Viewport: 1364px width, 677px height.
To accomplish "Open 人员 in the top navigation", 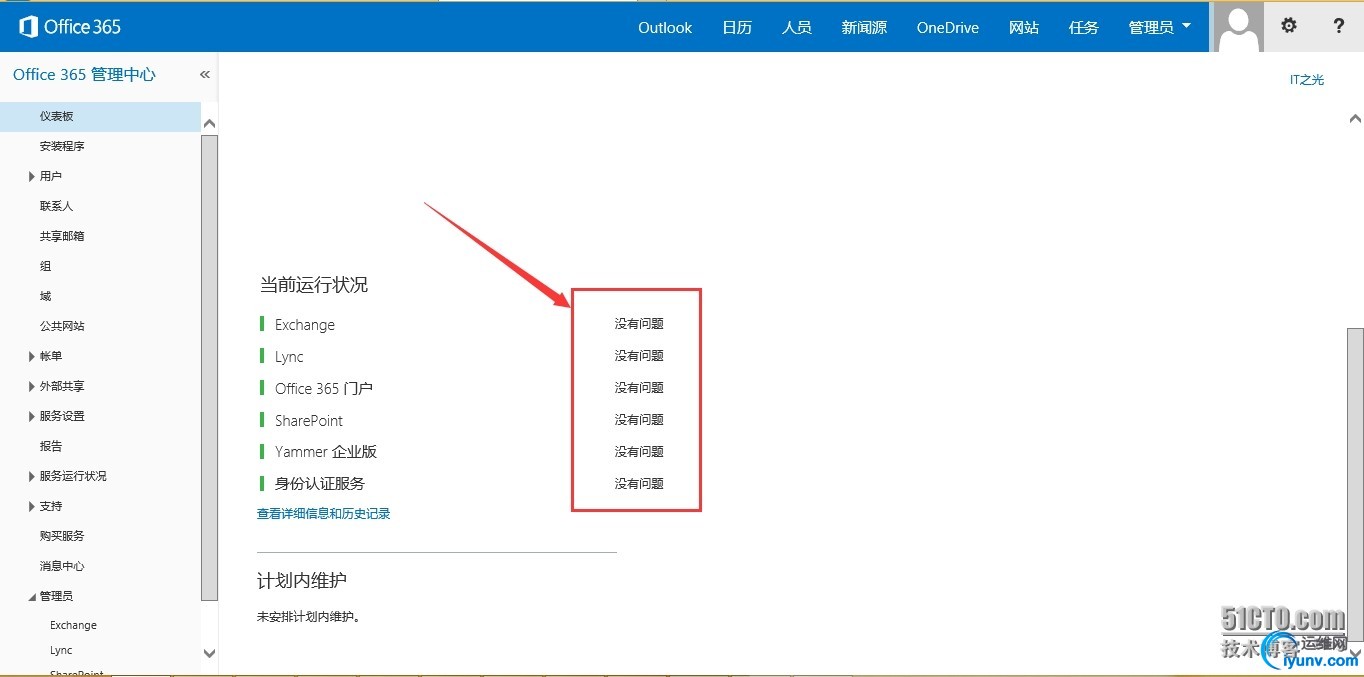I will click(x=797, y=27).
